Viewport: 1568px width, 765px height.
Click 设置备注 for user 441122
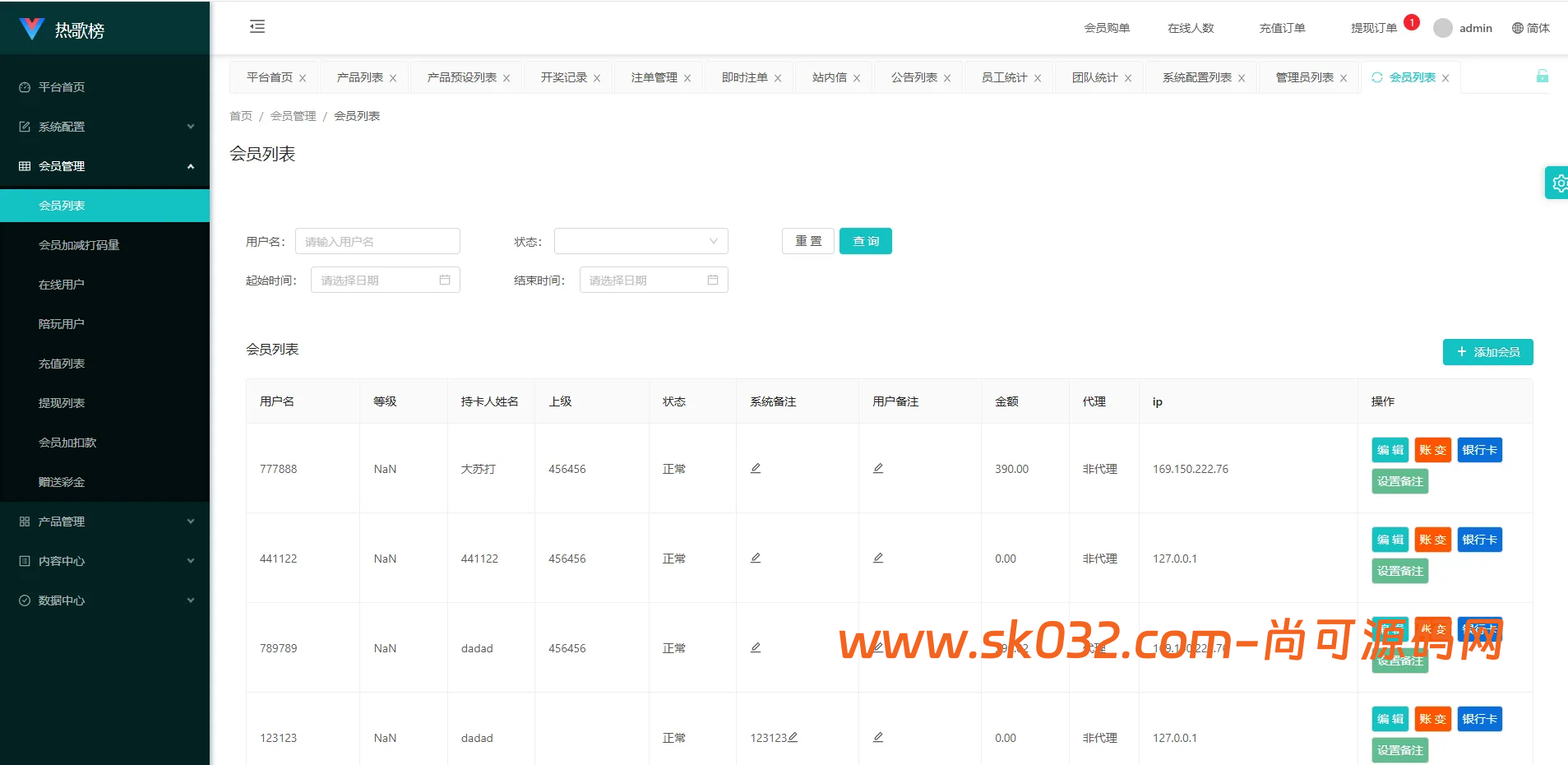(1400, 571)
